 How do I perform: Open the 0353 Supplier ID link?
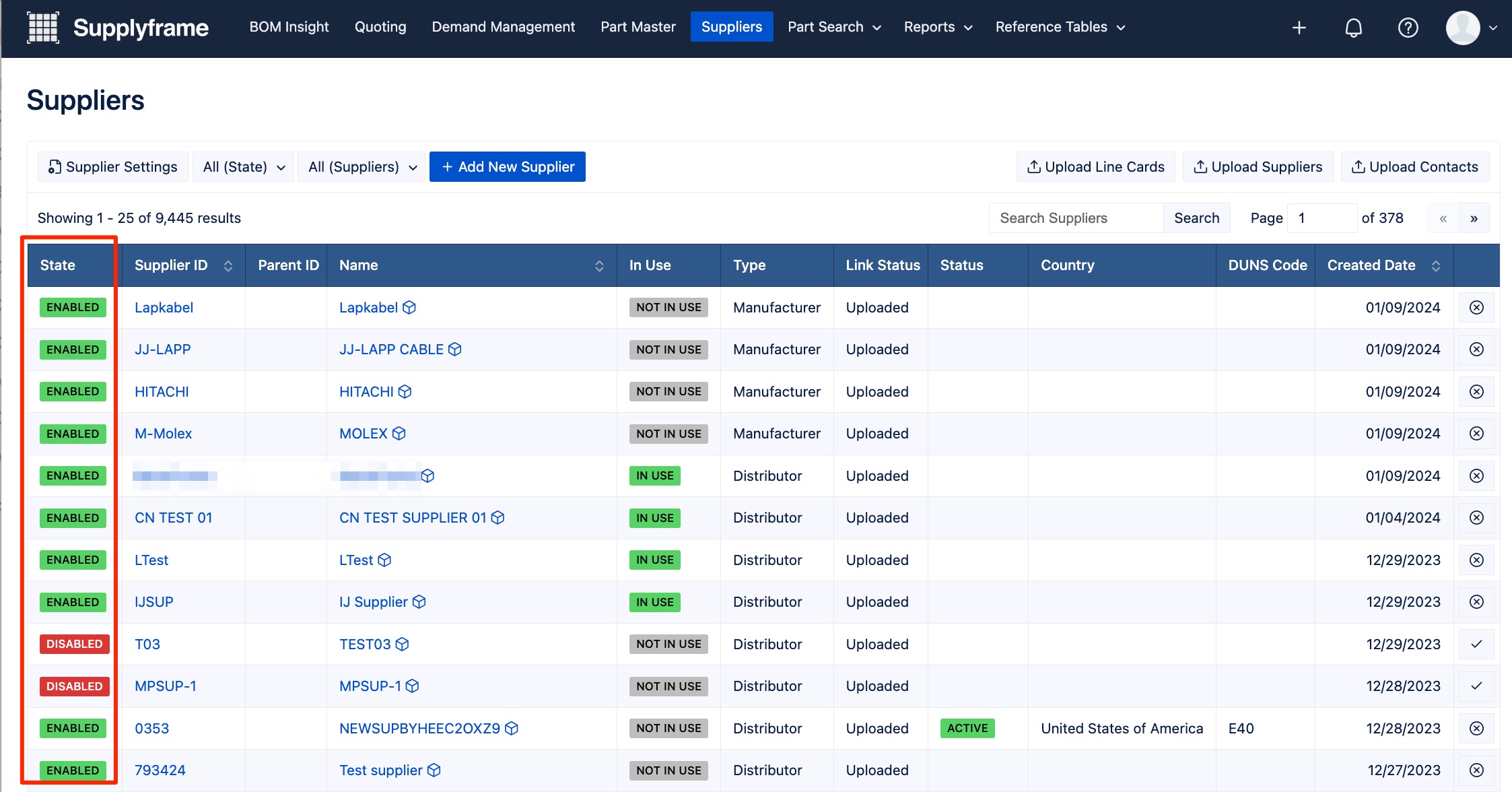pyautogui.click(x=151, y=729)
